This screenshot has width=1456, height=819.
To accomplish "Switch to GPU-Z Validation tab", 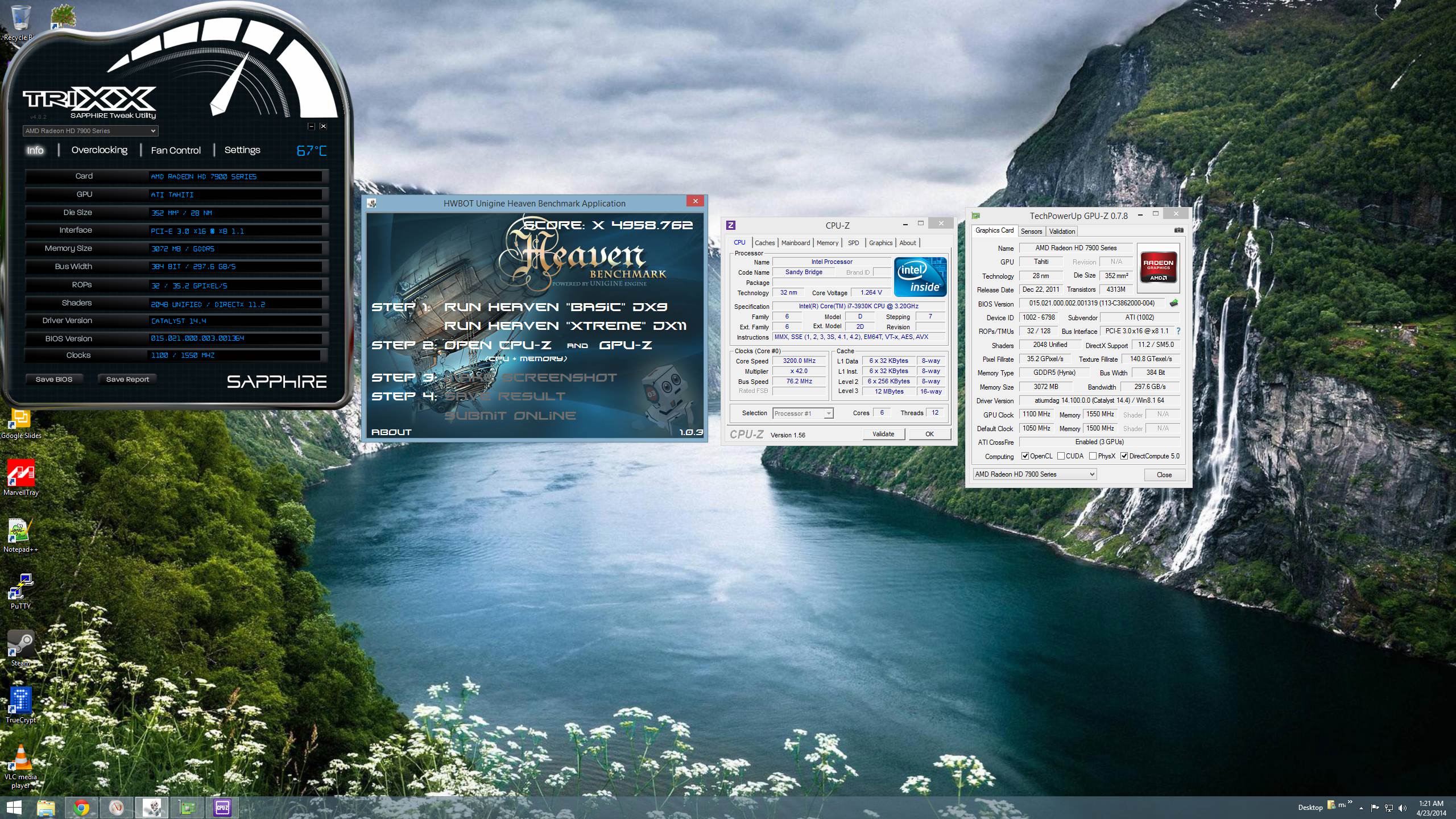I will [x=1062, y=231].
